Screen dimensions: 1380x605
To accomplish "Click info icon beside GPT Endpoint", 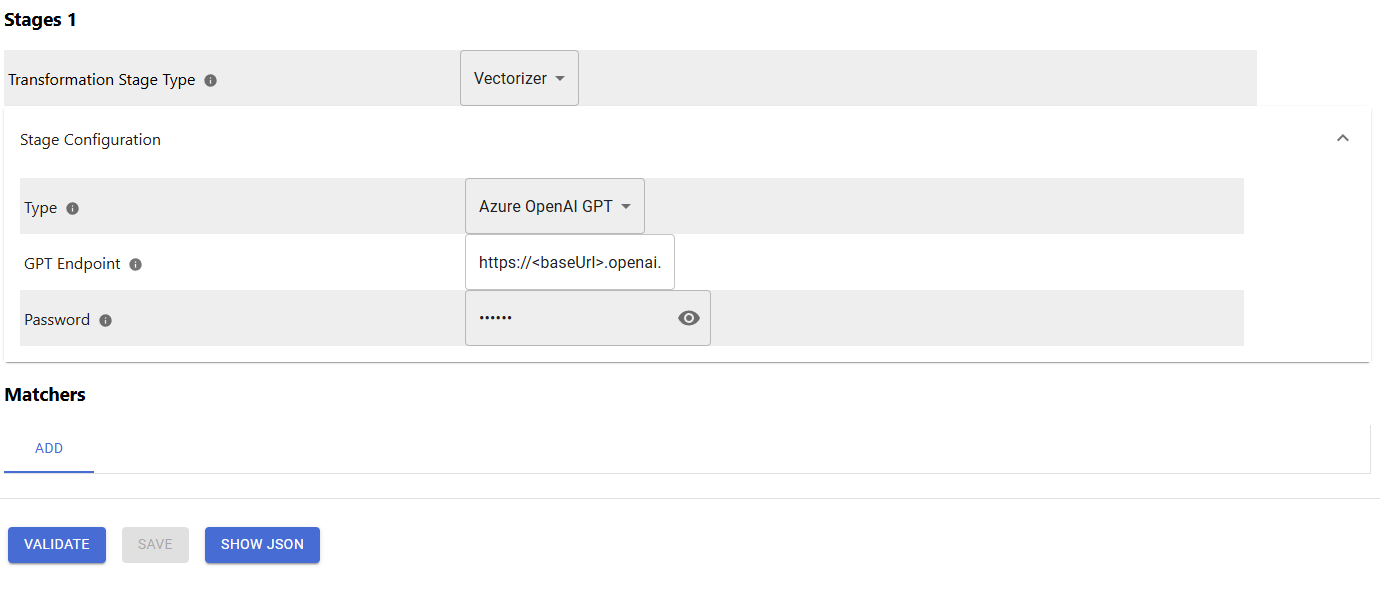I will coord(136,264).
